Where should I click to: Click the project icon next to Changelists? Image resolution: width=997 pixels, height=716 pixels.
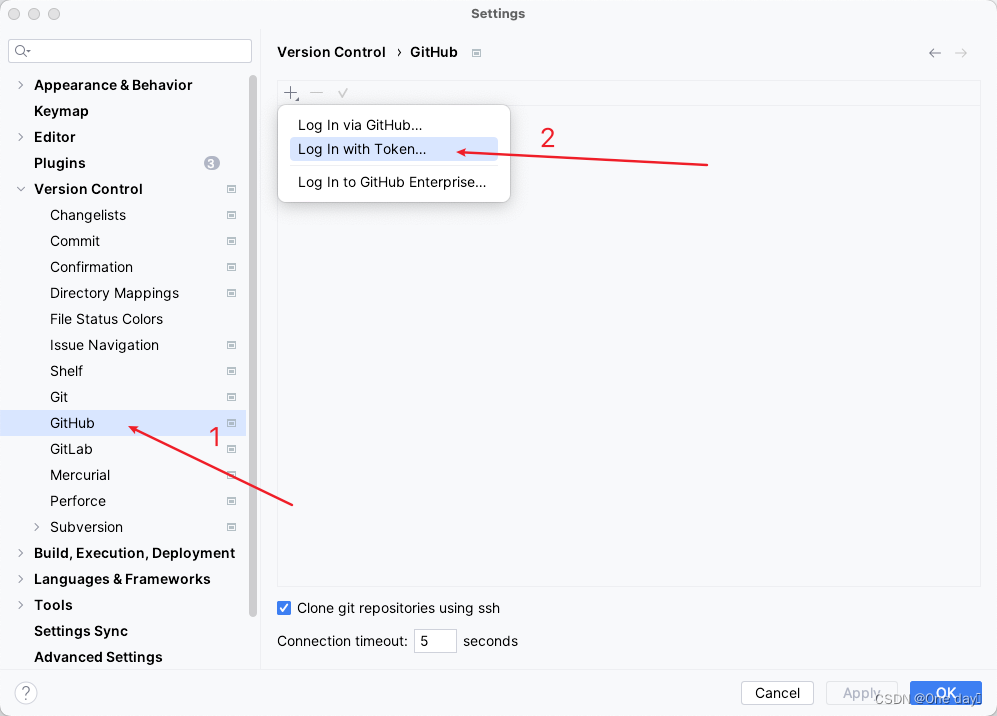231,216
